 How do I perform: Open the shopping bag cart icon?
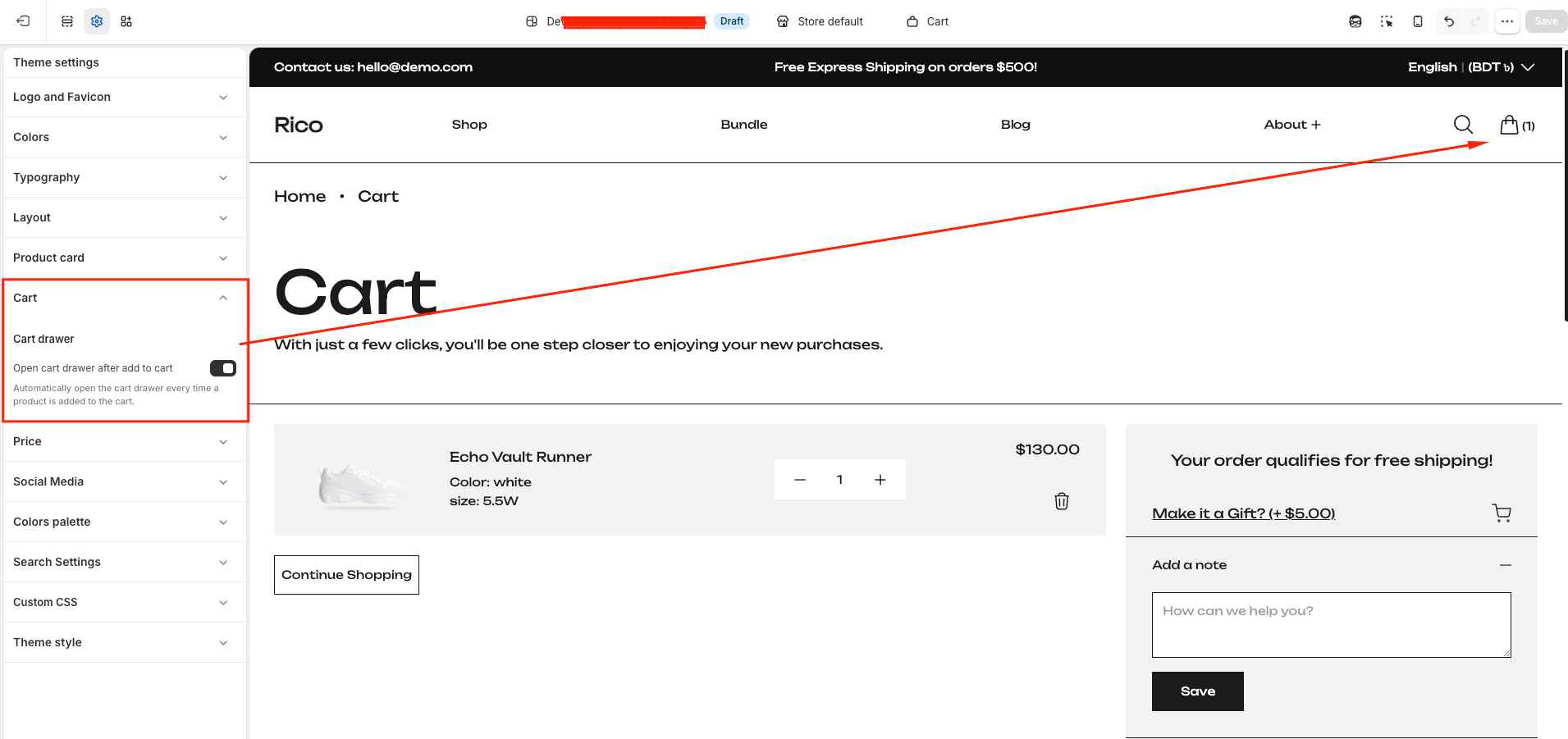[x=1517, y=125]
